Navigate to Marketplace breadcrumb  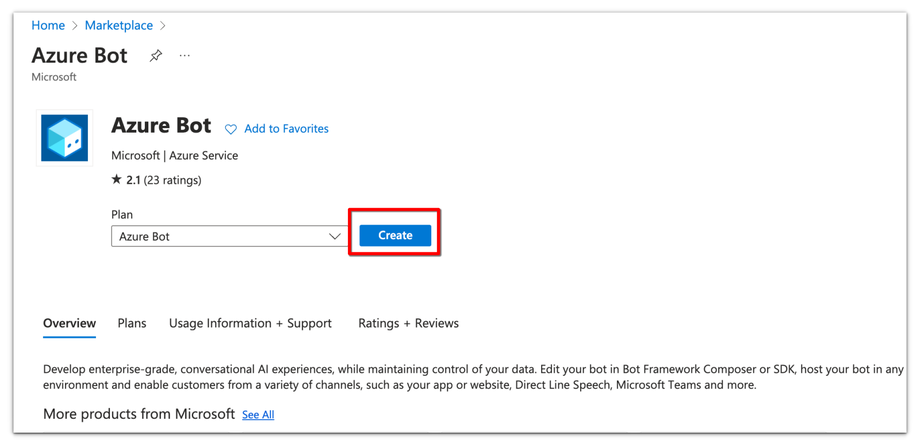119,25
